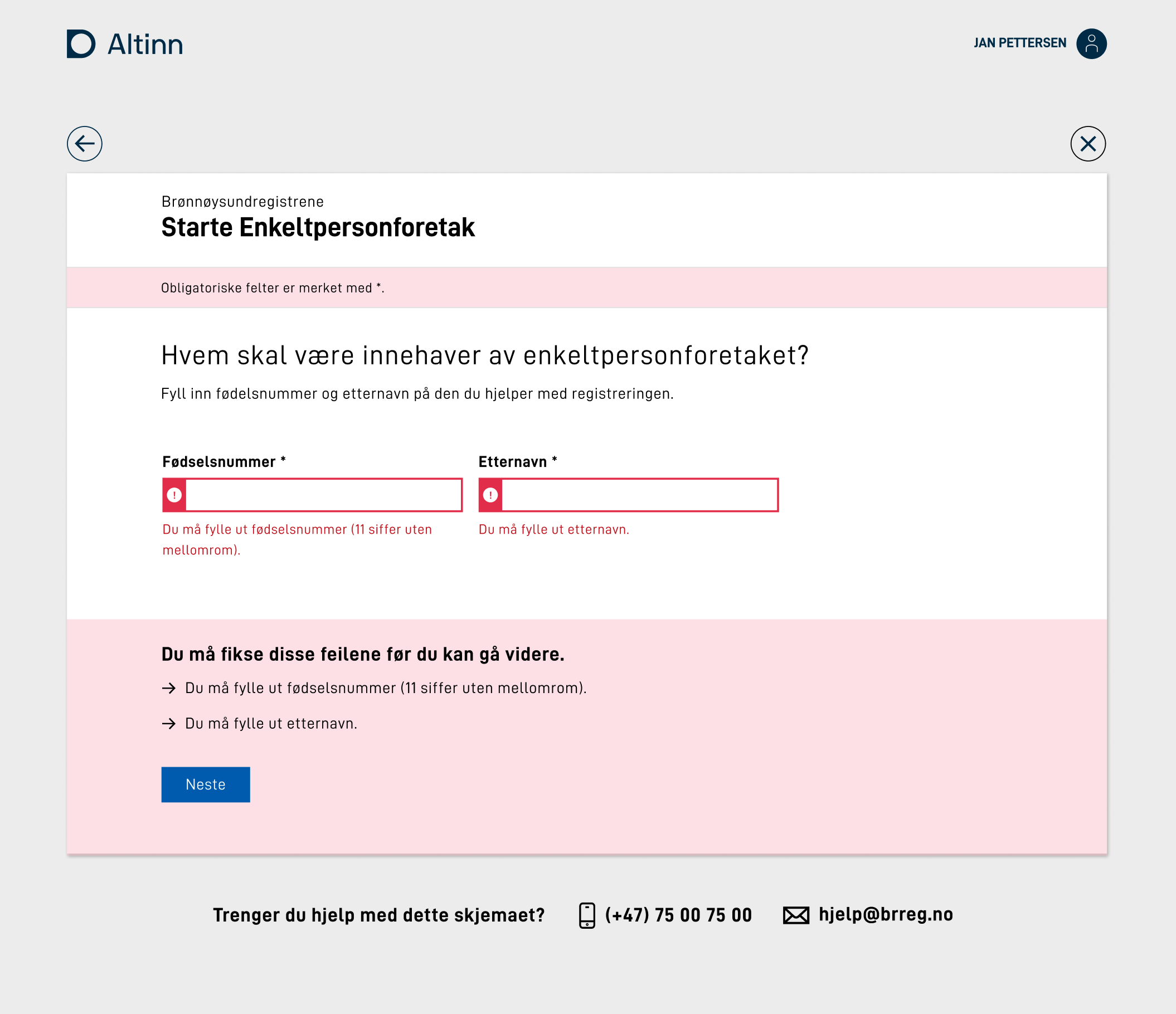Screen dimensions: 1176x1014
Task: Click the arrow before the fødselsnummer error
Action: coord(168,688)
